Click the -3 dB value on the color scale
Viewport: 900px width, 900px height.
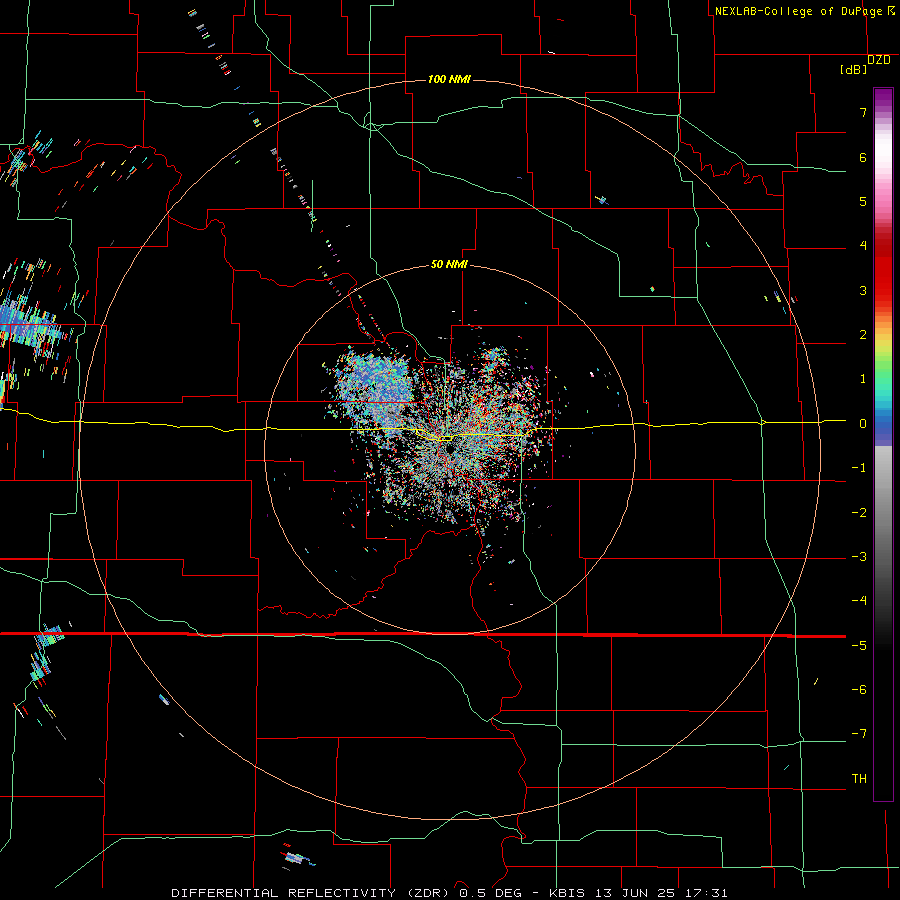(859, 557)
